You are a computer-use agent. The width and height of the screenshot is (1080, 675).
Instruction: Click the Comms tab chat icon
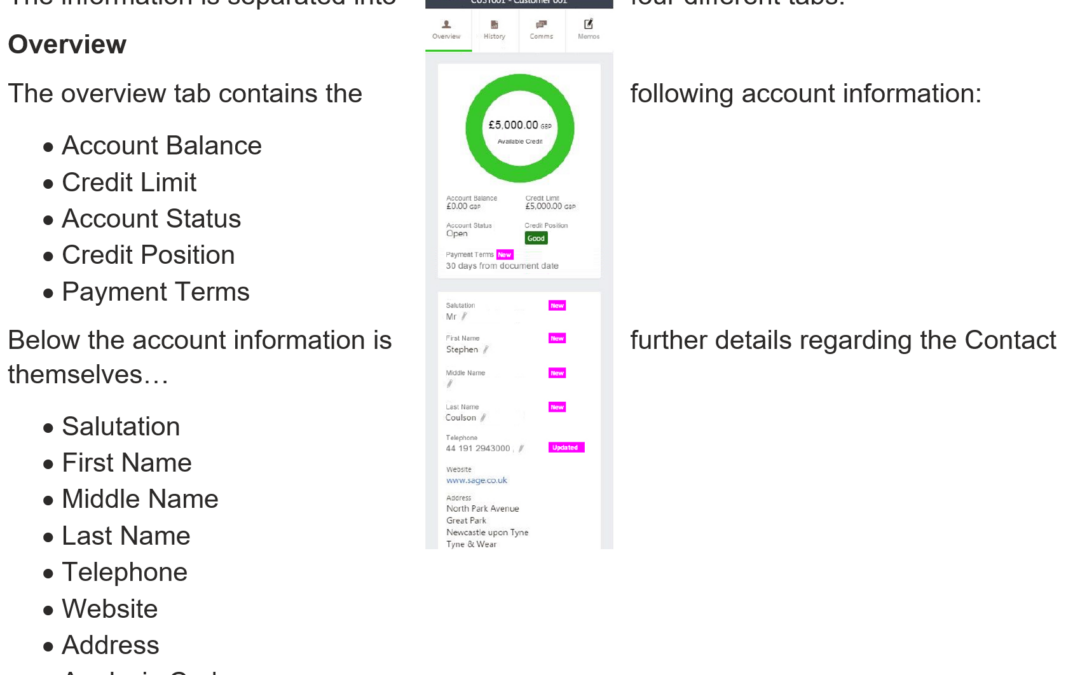click(x=541, y=24)
